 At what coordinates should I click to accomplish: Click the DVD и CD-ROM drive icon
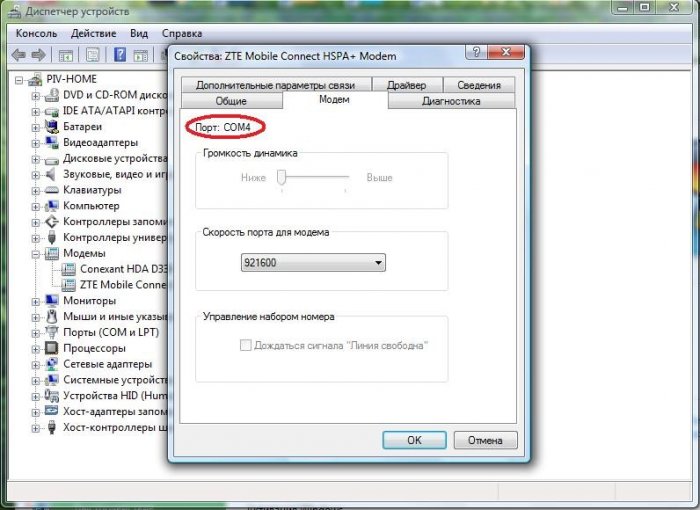pos(52,96)
